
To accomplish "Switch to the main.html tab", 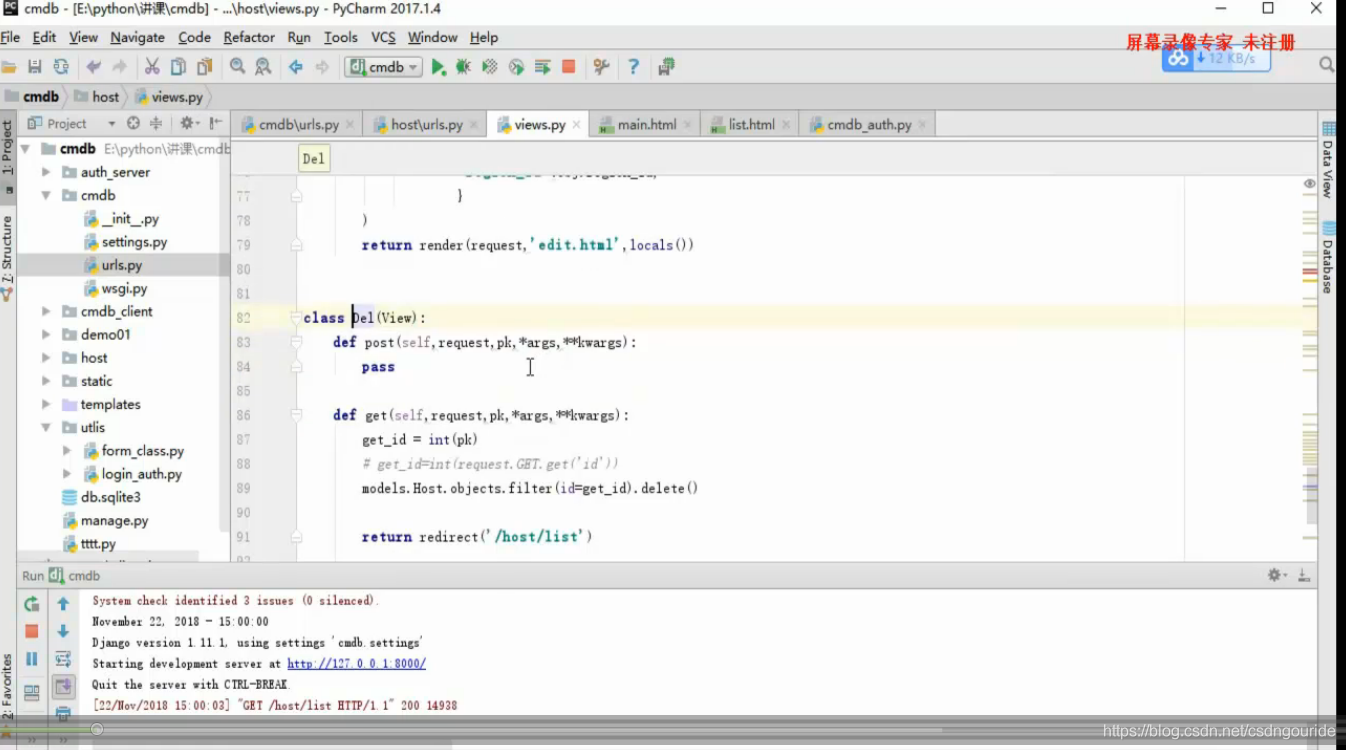I will pyautogui.click(x=646, y=125).
